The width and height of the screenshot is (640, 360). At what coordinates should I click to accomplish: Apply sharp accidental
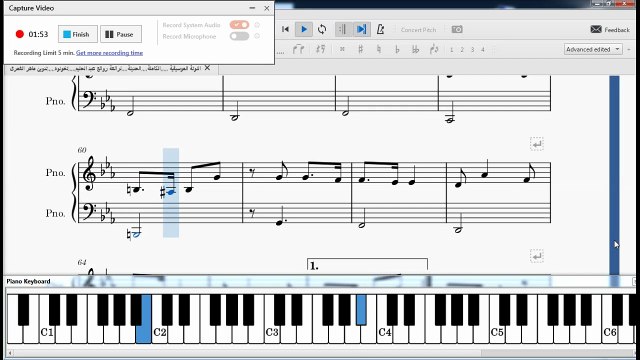(360, 49)
